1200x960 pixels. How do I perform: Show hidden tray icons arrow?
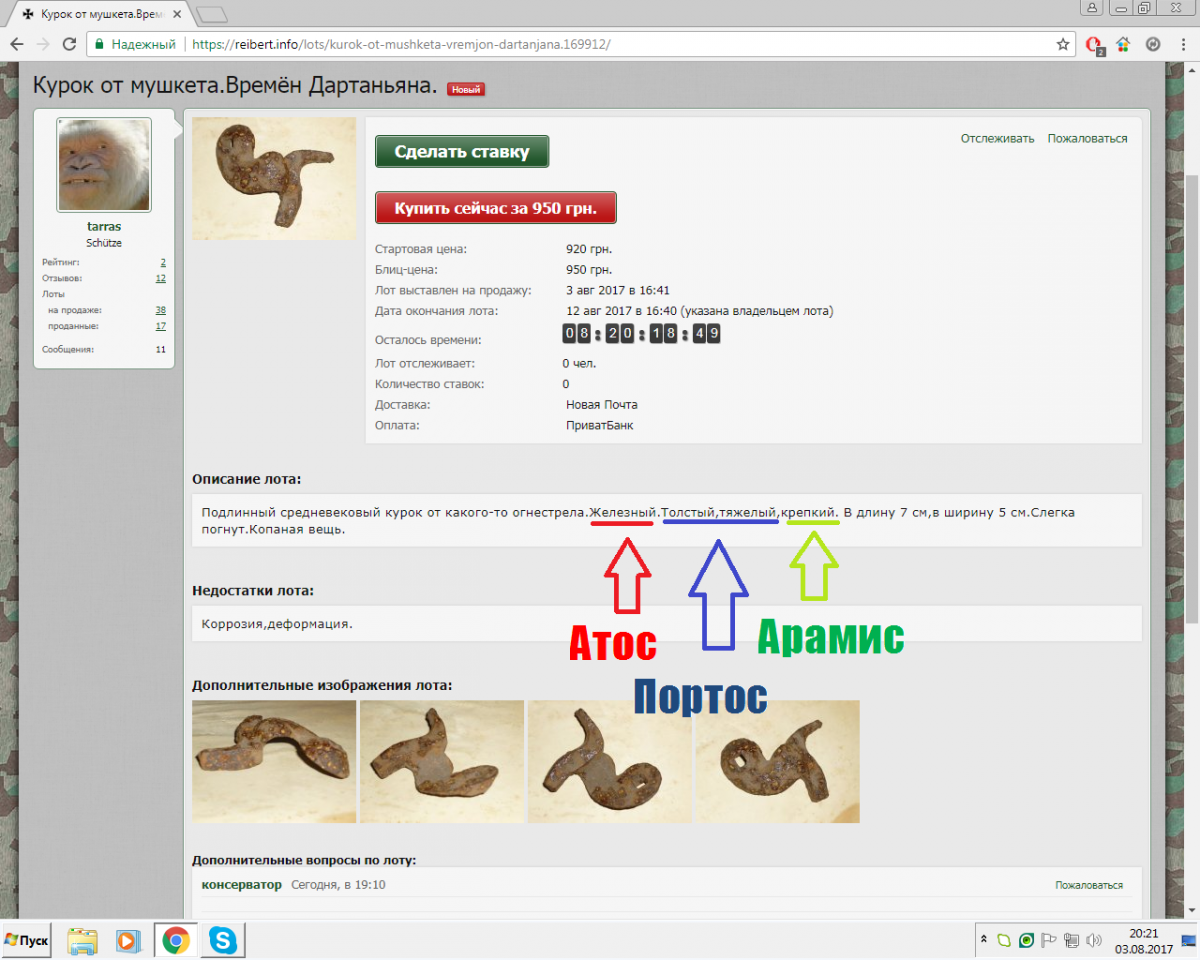[x=983, y=940]
